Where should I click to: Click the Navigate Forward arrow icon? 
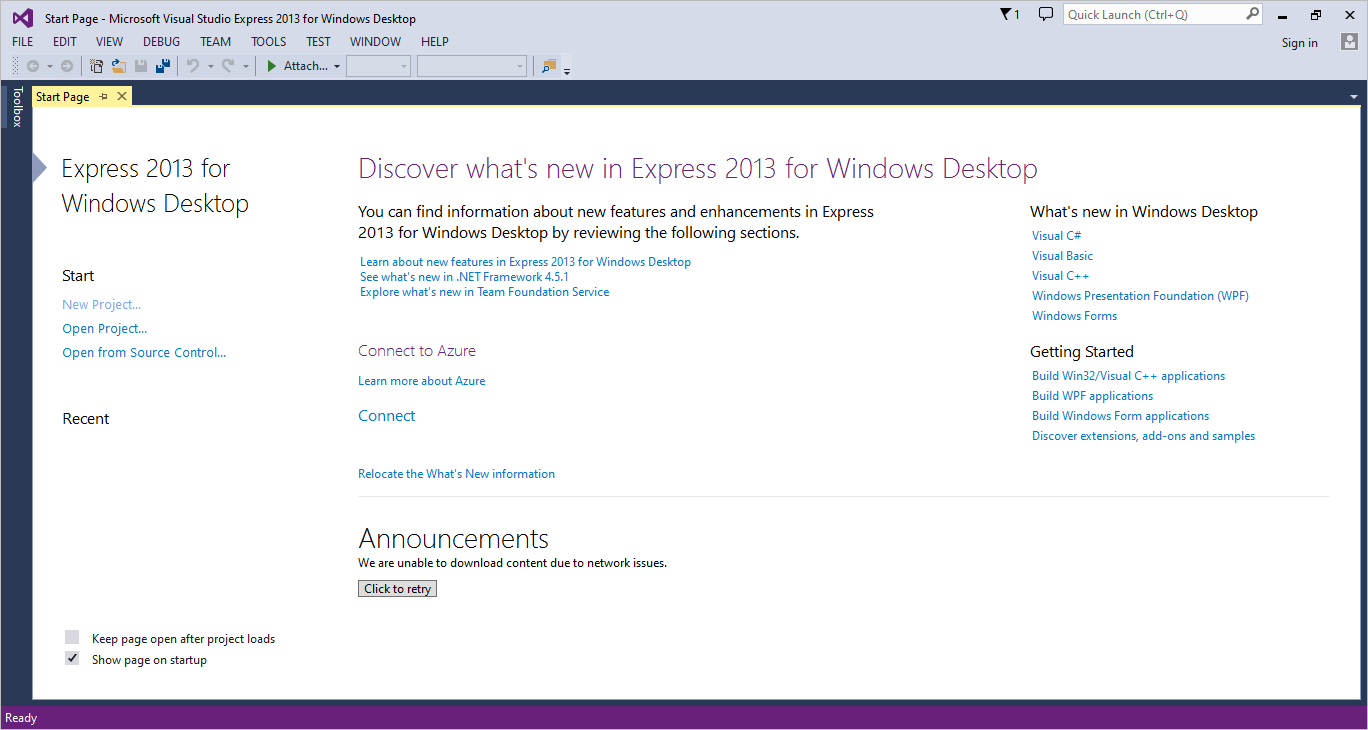pyautogui.click(x=67, y=66)
